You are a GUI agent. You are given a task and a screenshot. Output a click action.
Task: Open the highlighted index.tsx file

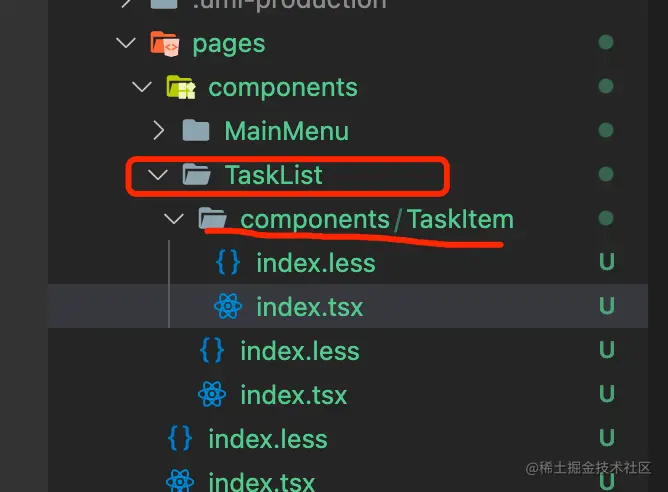[x=309, y=307]
